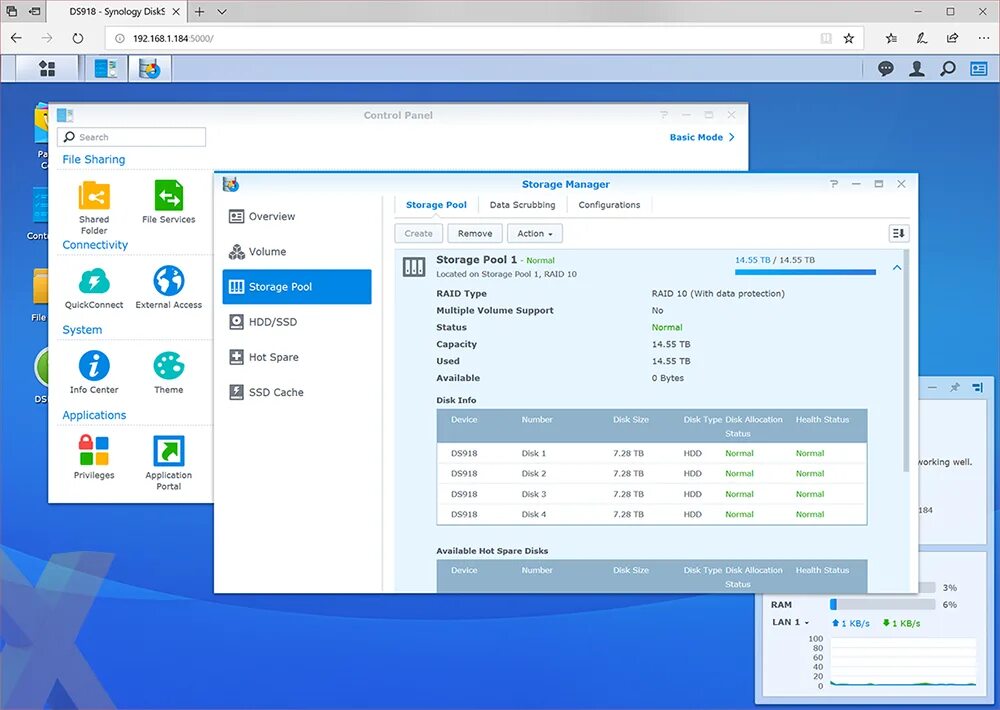Open the Action dropdown menu

click(x=534, y=233)
